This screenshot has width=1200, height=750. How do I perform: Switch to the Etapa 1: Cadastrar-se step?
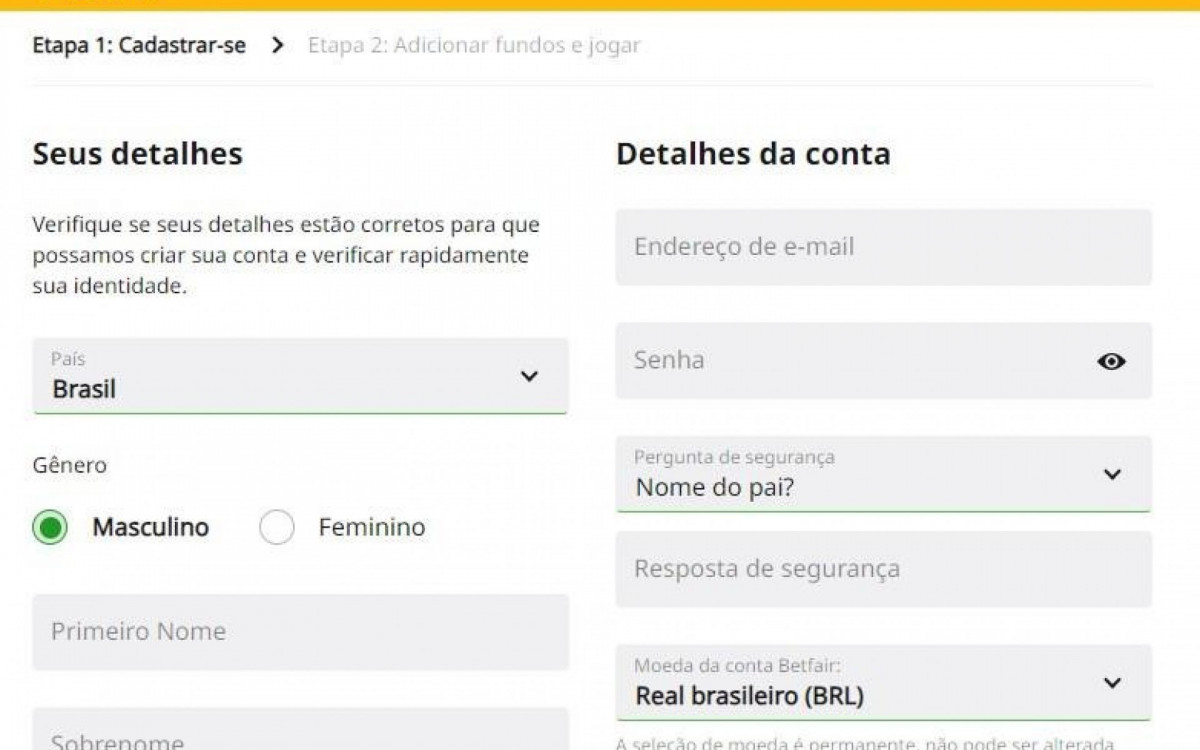click(138, 45)
